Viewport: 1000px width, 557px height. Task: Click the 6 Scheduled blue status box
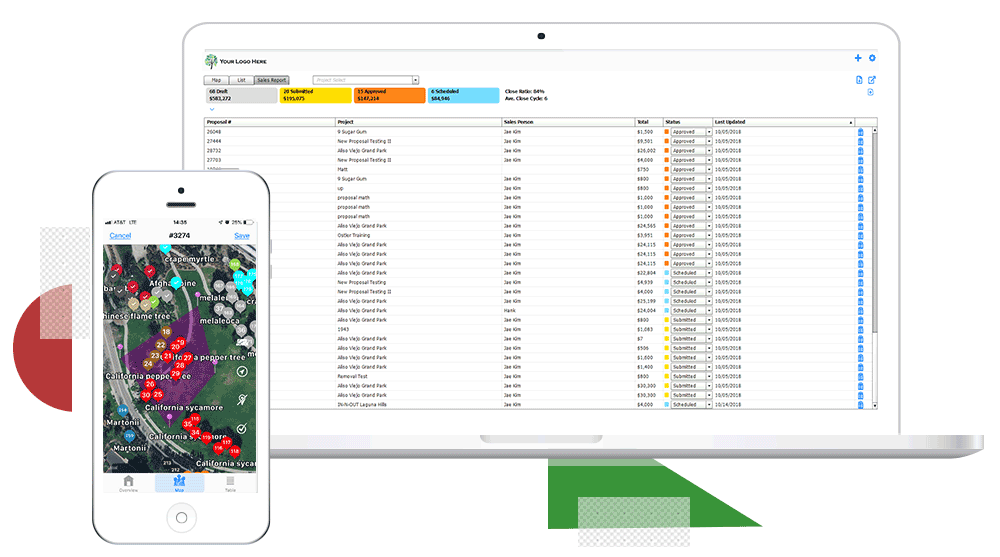[x=463, y=95]
